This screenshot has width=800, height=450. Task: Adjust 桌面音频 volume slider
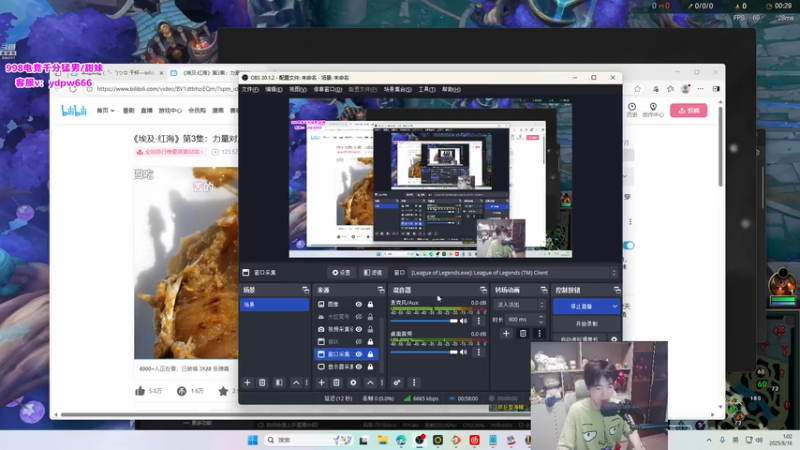coord(424,352)
